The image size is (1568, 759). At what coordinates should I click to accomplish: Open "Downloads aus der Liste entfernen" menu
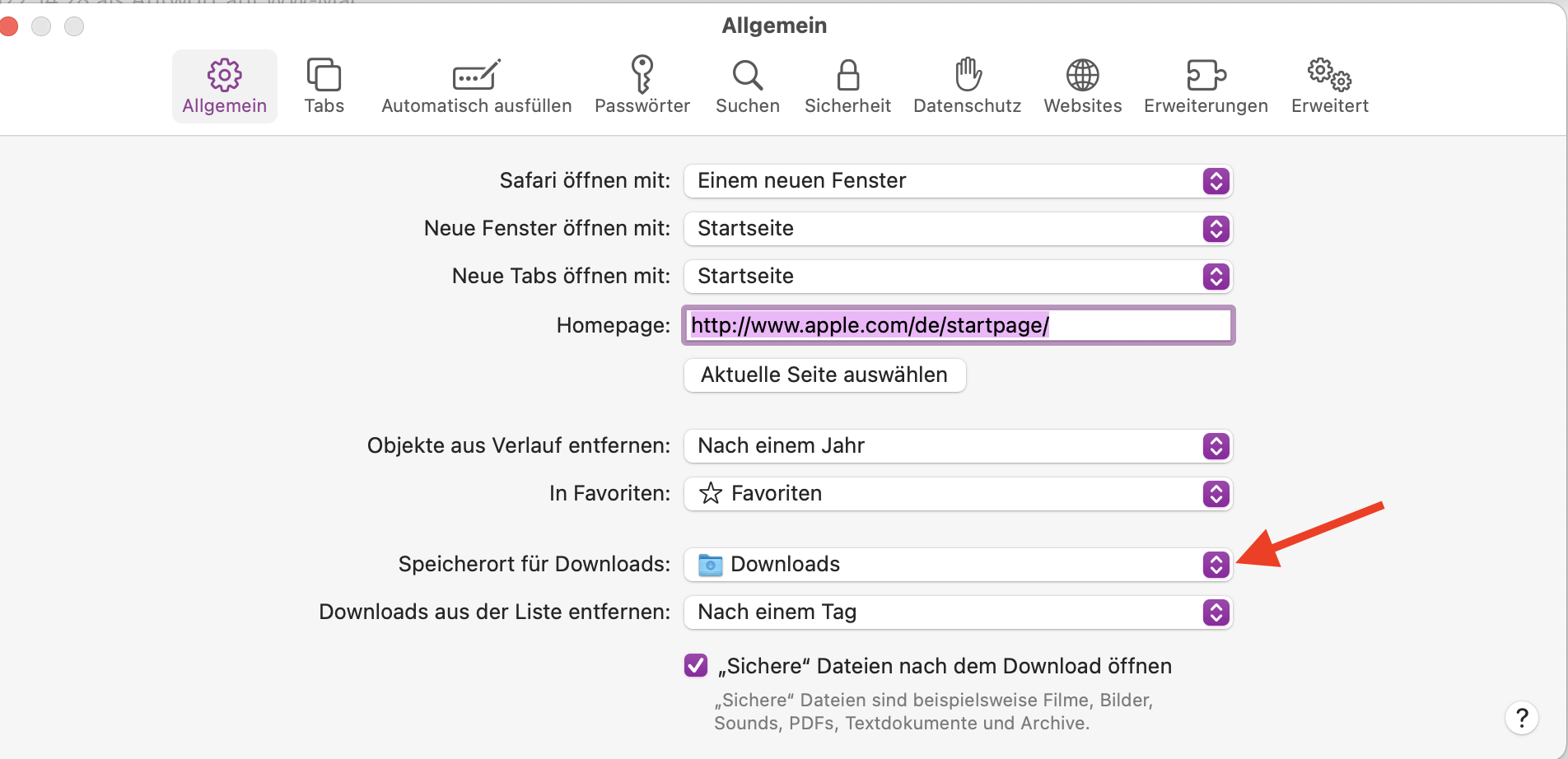click(x=958, y=612)
